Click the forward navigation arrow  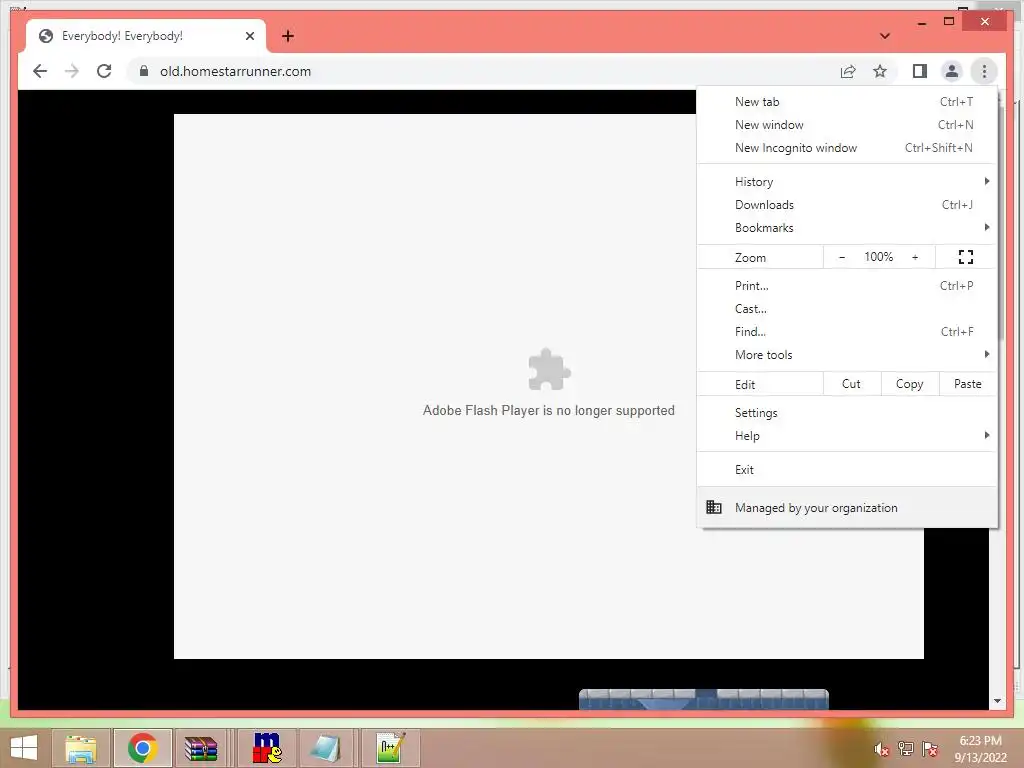[x=72, y=71]
